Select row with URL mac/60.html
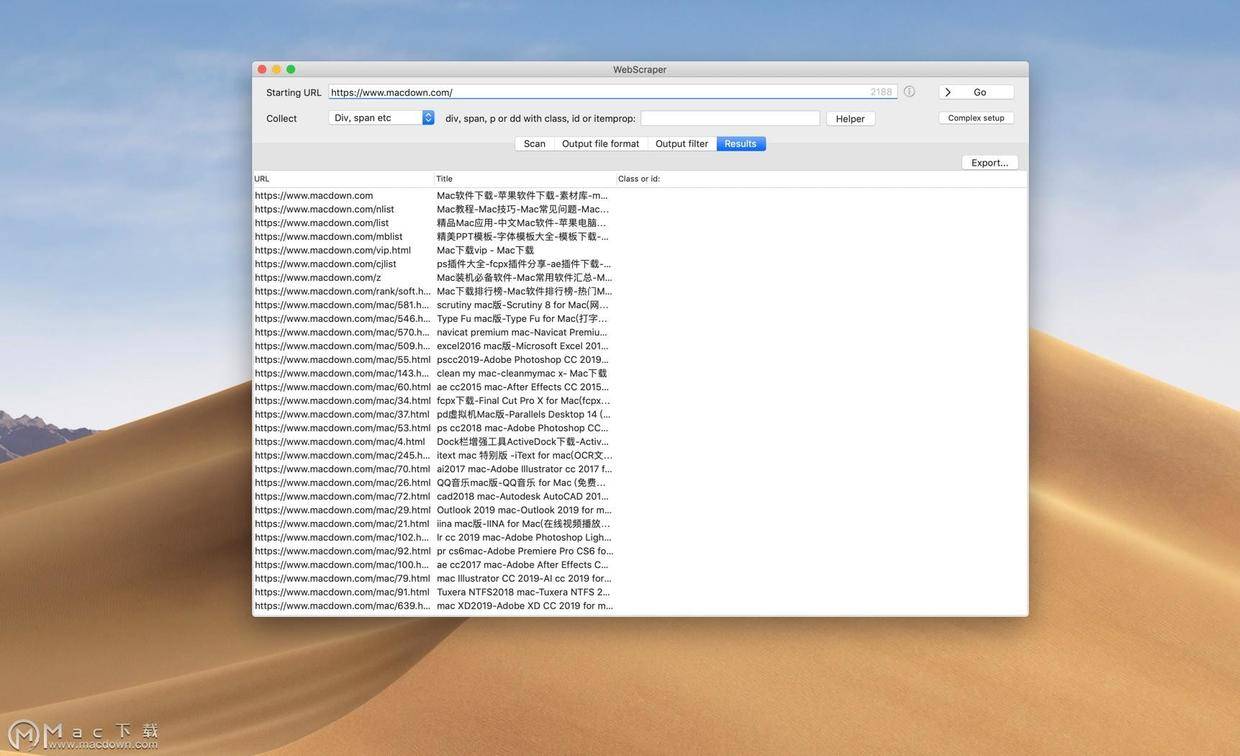This screenshot has height=756, width=1240. [640, 387]
